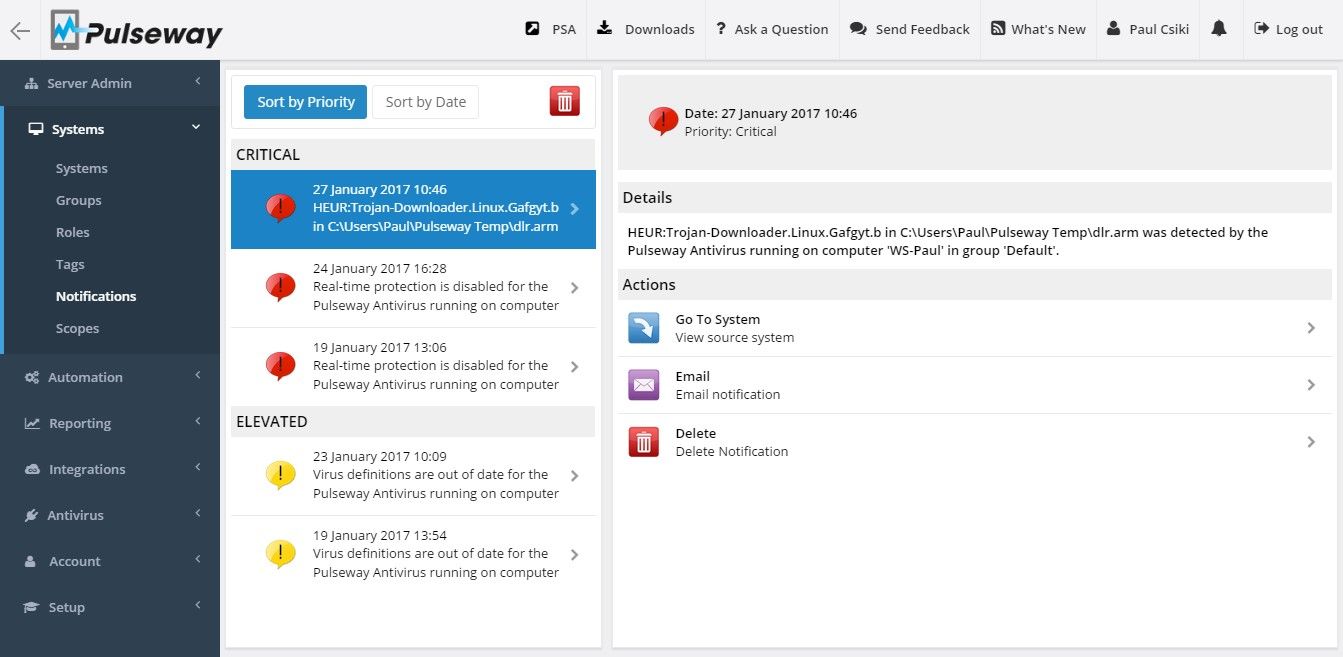The height and width of the screenshot is (657, 1343).
Task: Open Groups submenu item
Action: pyautogui.click(x=79, y=200)
